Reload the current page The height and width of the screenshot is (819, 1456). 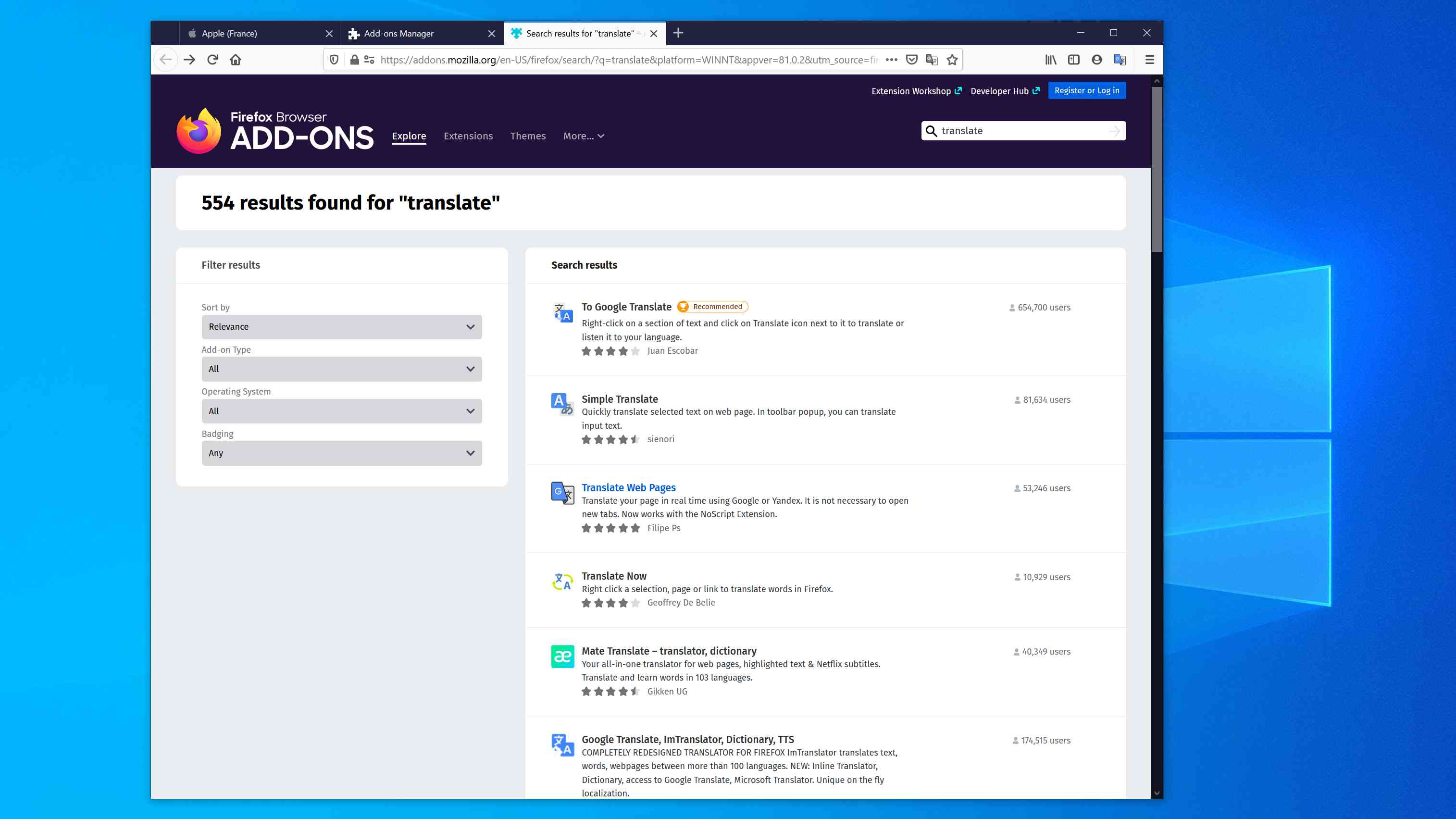coord(212,60)
